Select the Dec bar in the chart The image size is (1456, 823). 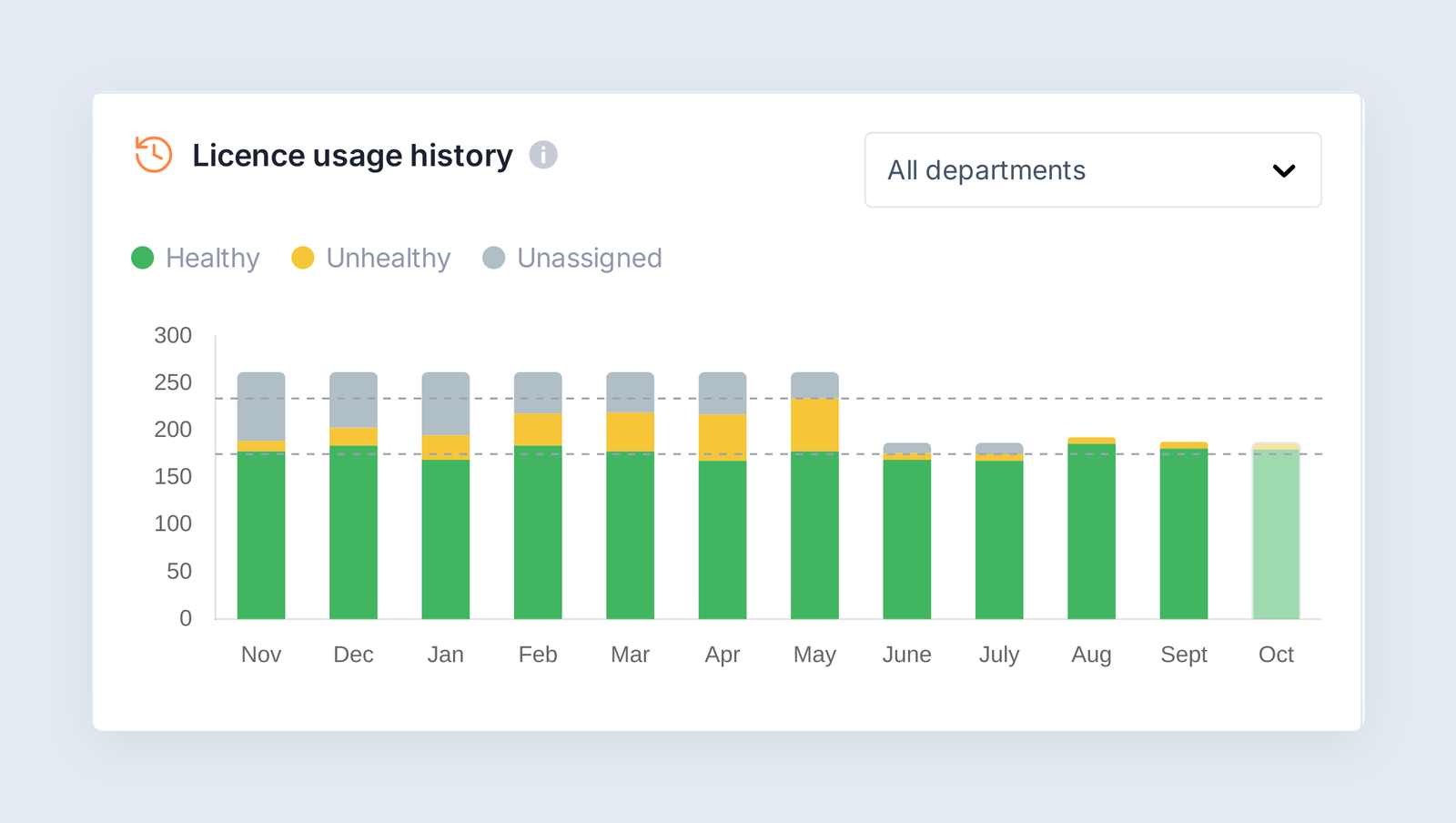[353, 495]
